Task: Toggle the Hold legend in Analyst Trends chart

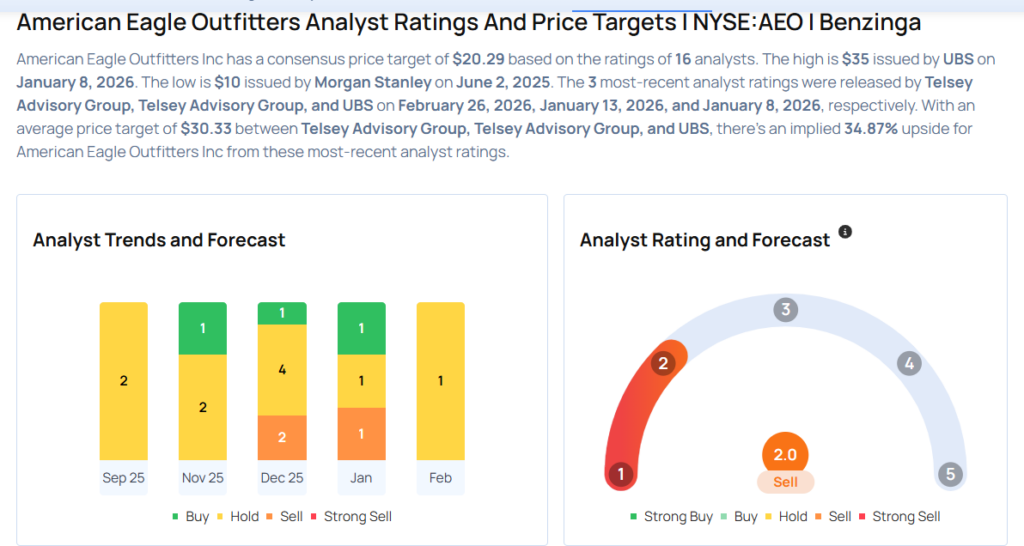Action: click(x=238, y=517)
